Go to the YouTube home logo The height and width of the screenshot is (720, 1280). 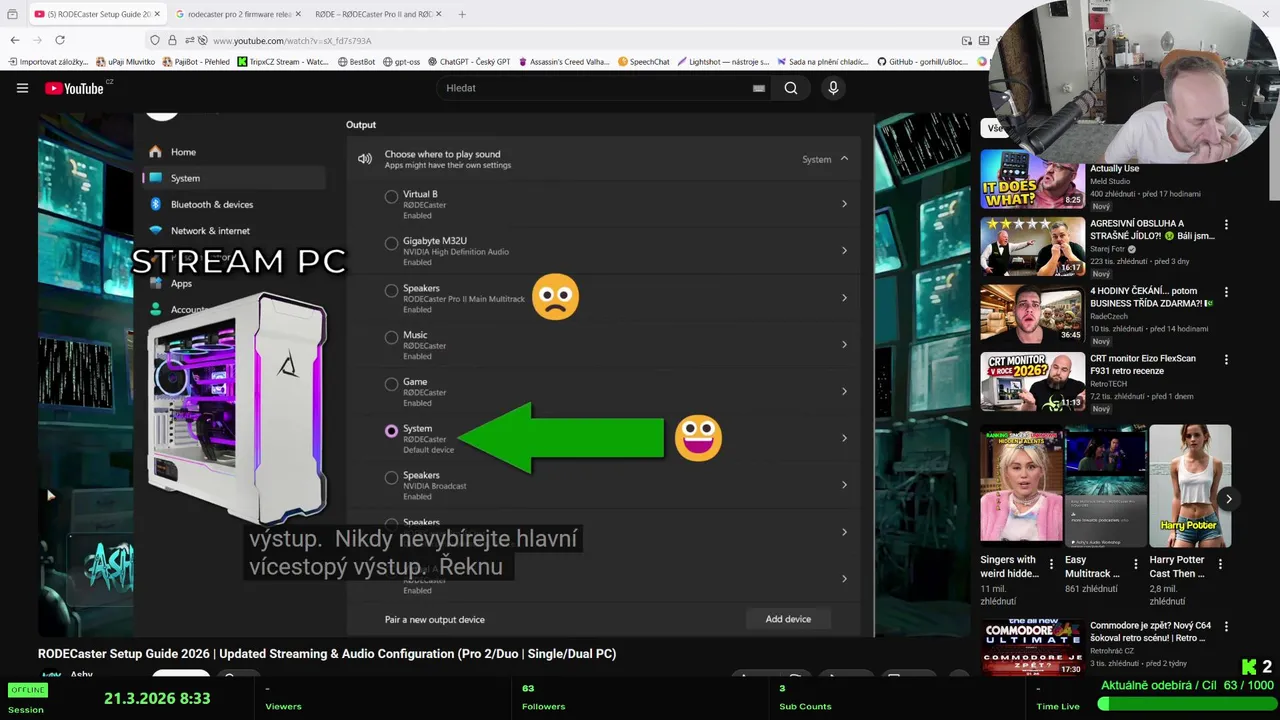click(74, 88)
